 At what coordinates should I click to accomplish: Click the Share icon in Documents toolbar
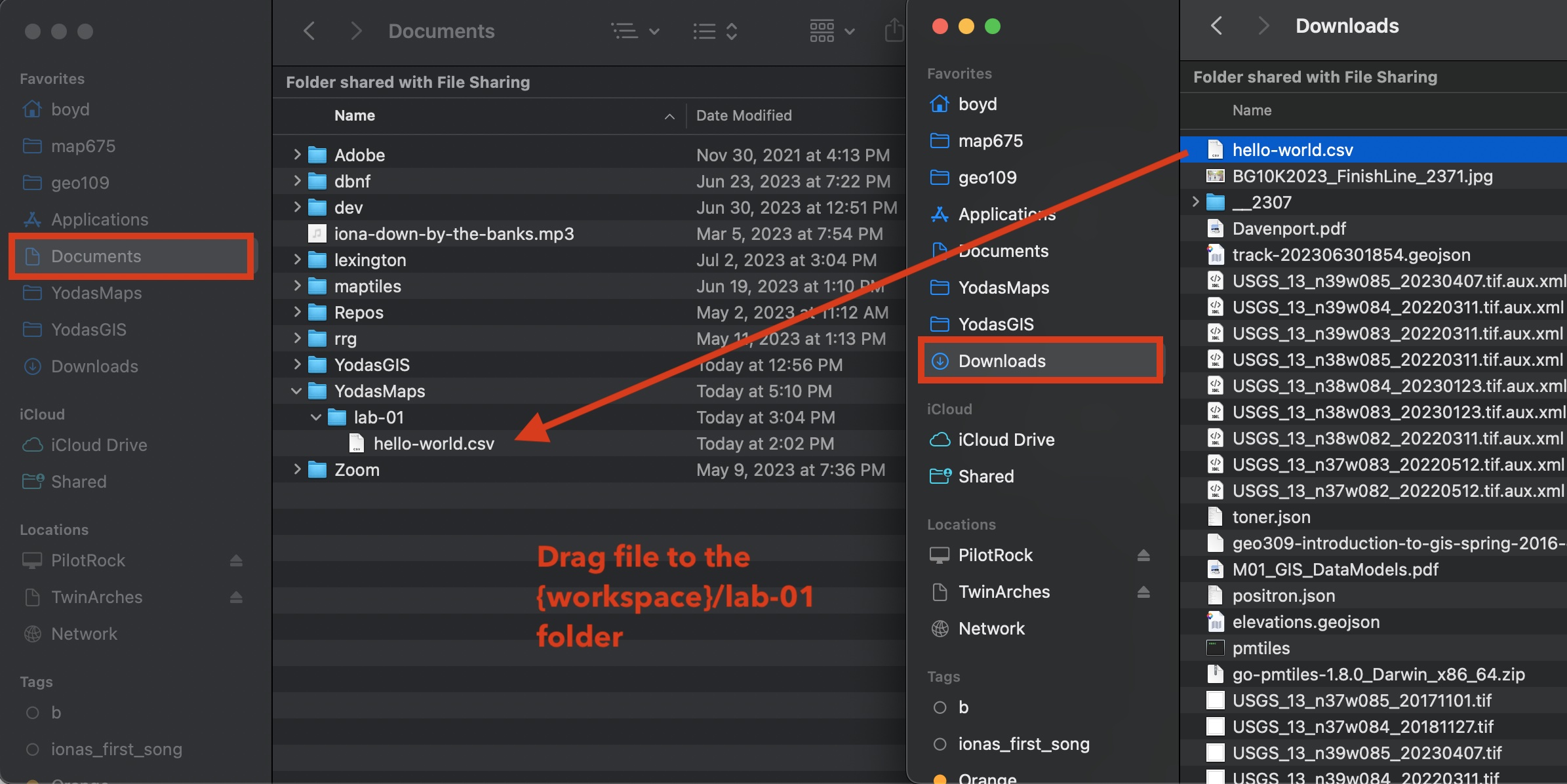[x=894, y=31]
